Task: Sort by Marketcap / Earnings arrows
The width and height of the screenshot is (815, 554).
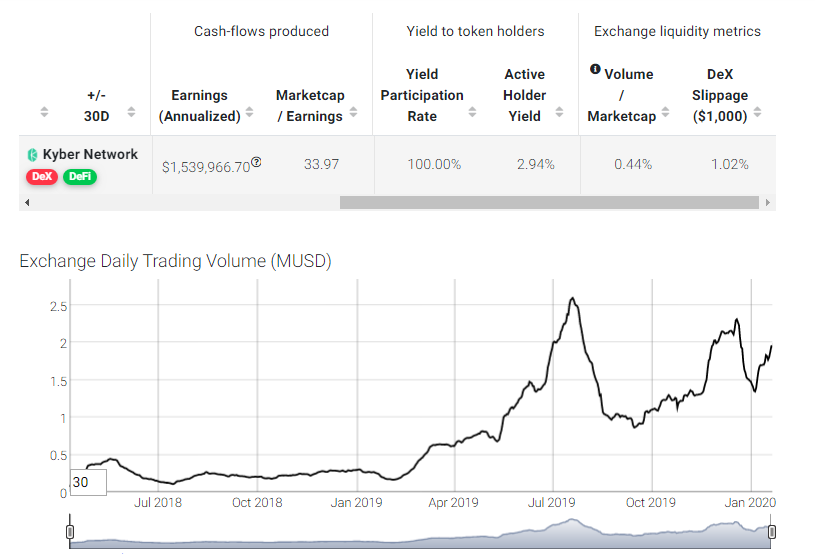Action: [353, 112]
